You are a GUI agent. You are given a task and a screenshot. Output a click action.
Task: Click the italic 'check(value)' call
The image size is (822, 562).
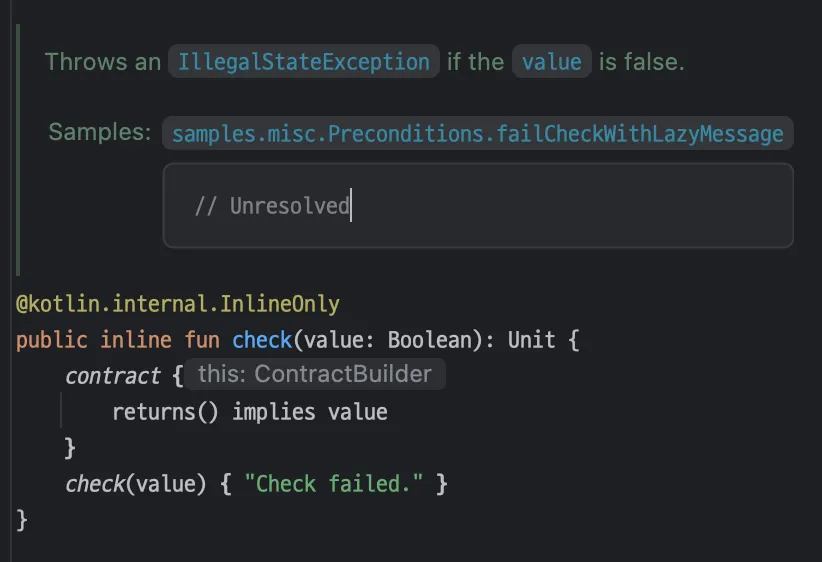pos(135,484)
